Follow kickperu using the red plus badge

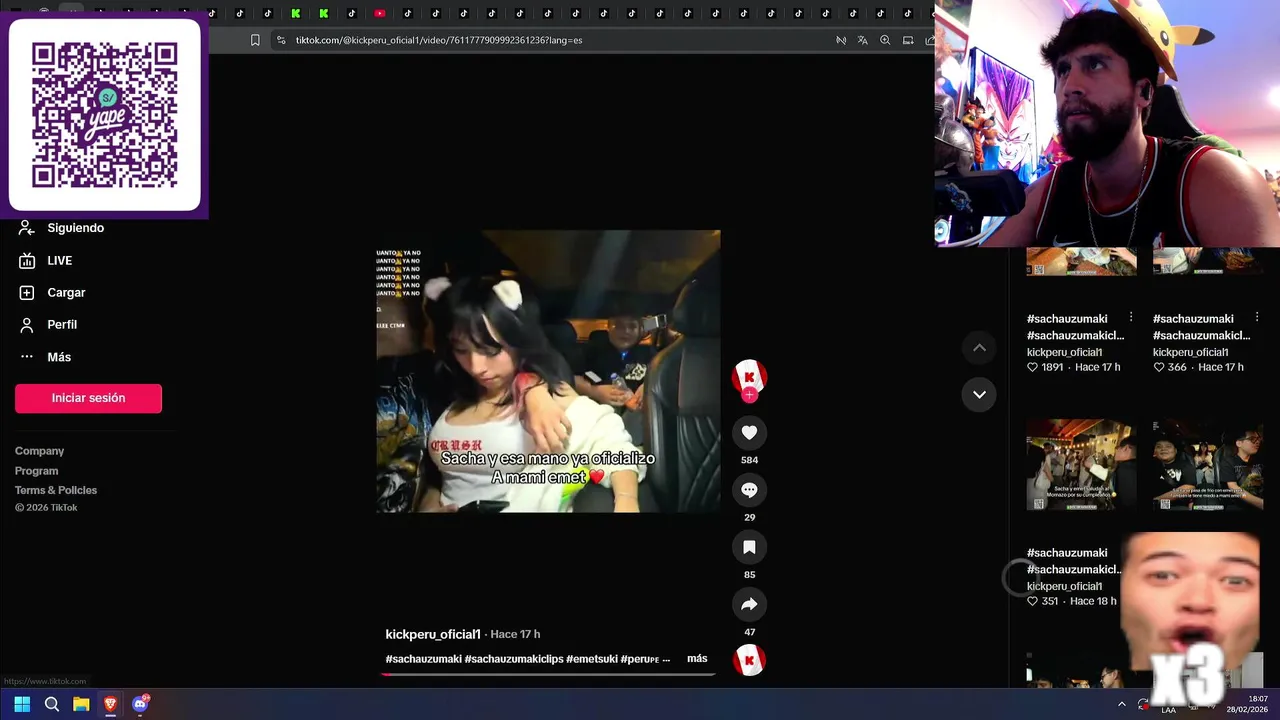749,395
